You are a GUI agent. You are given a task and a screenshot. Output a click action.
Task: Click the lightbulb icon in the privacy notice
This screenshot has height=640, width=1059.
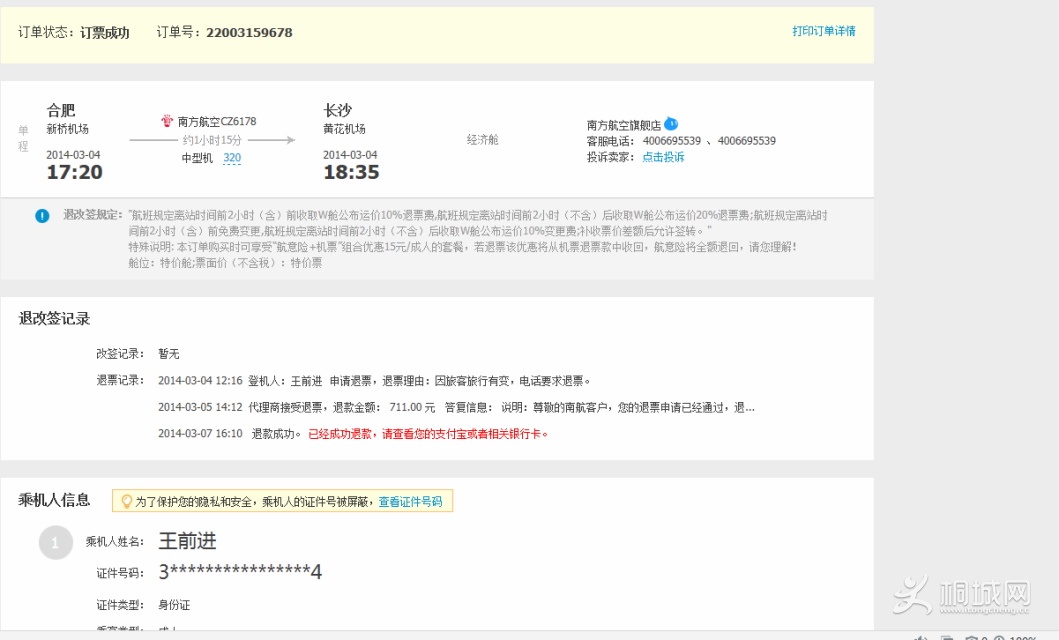126,501
